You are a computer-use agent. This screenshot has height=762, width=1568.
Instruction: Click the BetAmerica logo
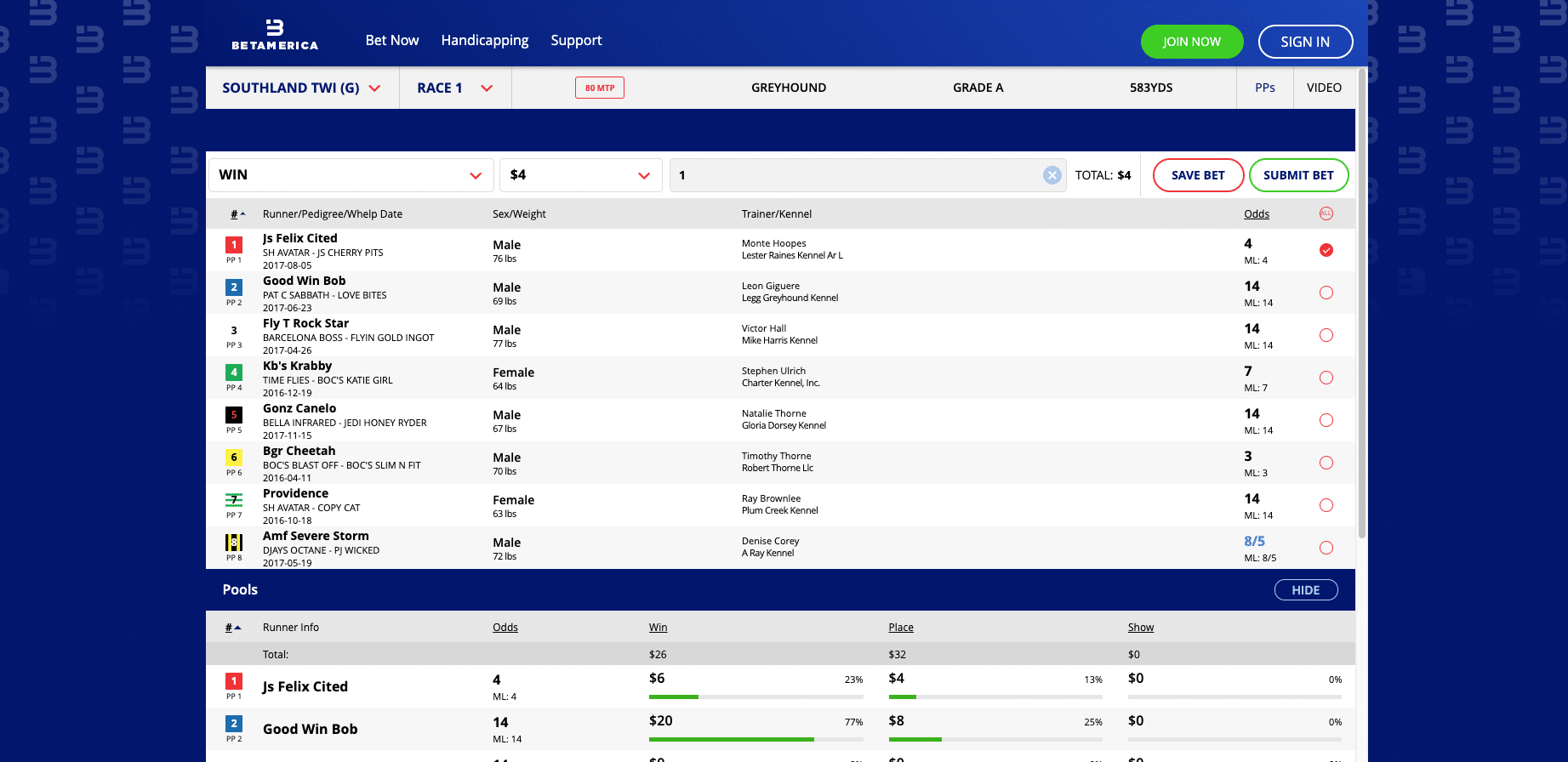coord(275,35)
